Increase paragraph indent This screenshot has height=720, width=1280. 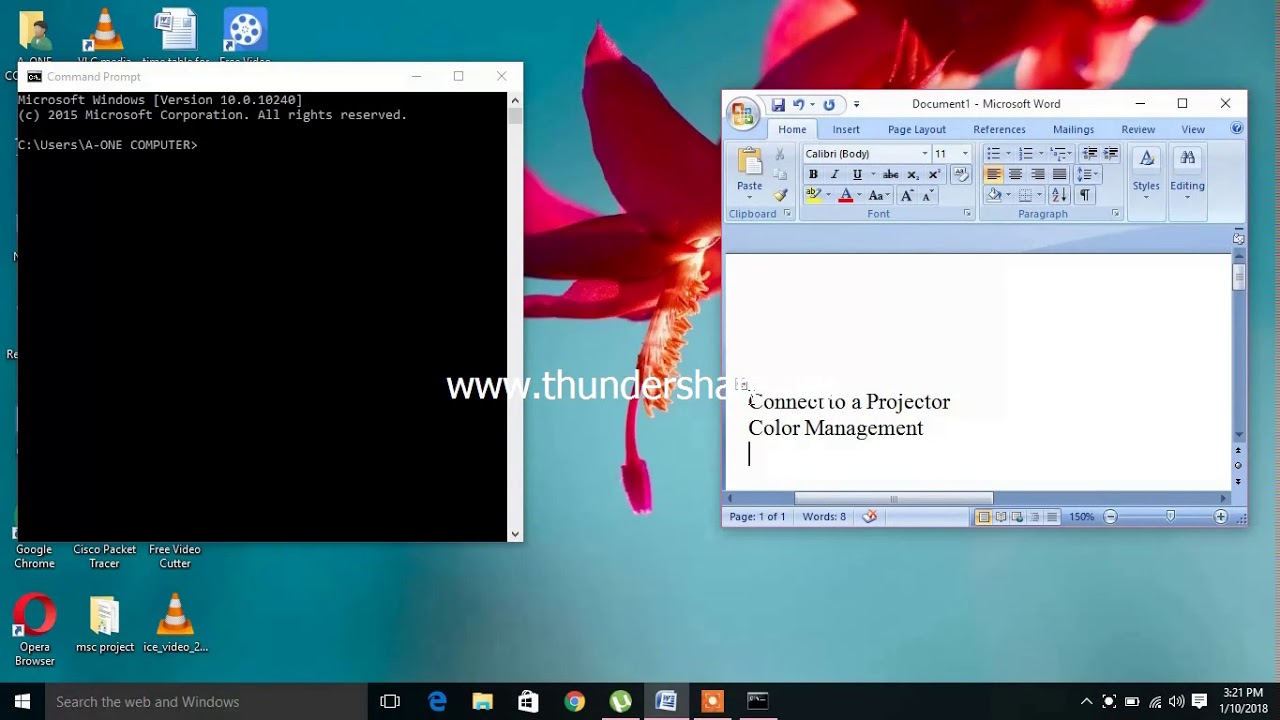pyautogui.click(x=1110, y=153)
